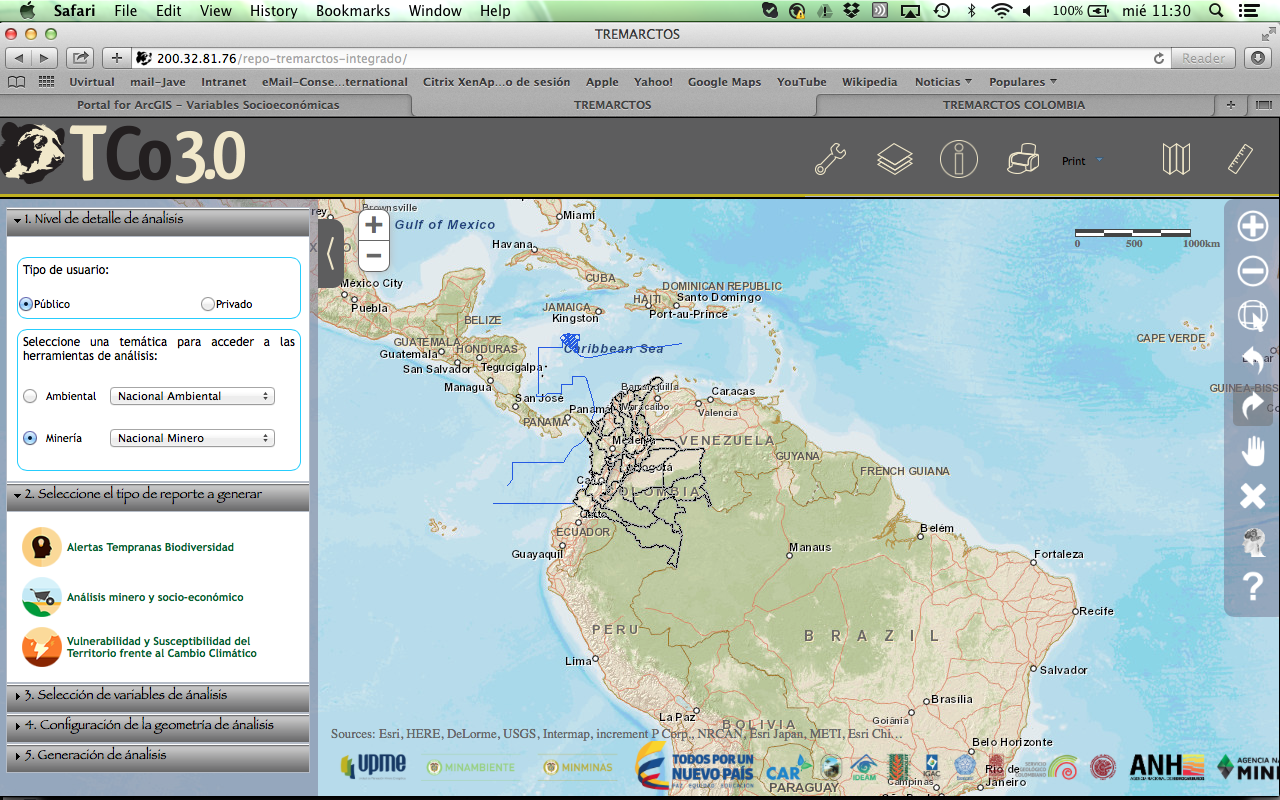Viewport: 1280px width, 800px height.
Task: Open the Nacional Minero dropdown
Action: (192, 438)
